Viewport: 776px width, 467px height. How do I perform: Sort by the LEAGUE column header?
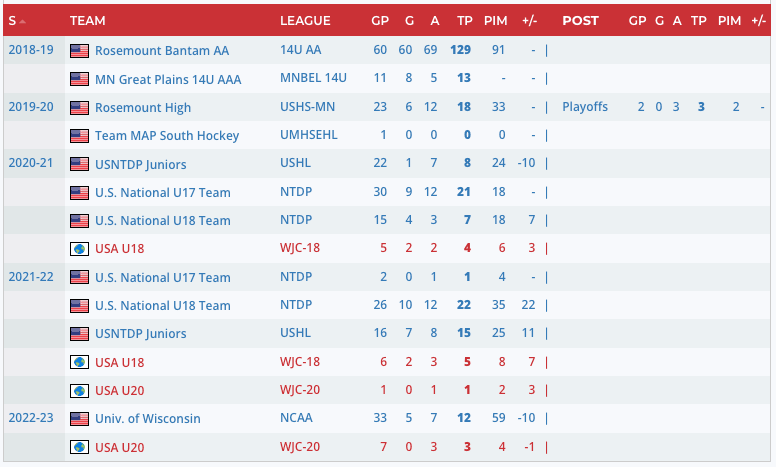tap(305, 20)
